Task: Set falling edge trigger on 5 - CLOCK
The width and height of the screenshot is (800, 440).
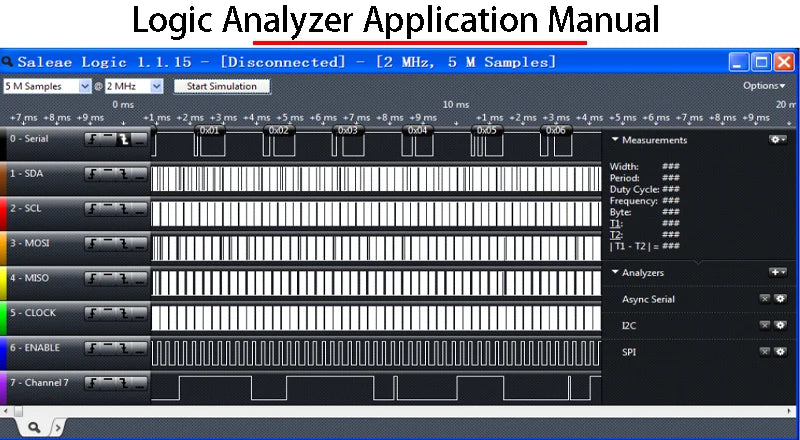Action: 124,313
